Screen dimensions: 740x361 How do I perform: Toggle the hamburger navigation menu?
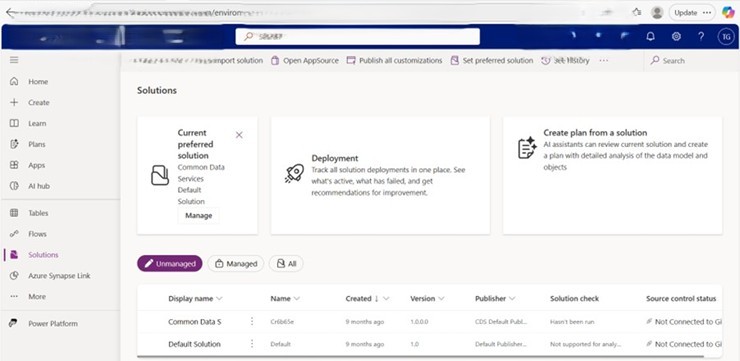click(14, 60)
